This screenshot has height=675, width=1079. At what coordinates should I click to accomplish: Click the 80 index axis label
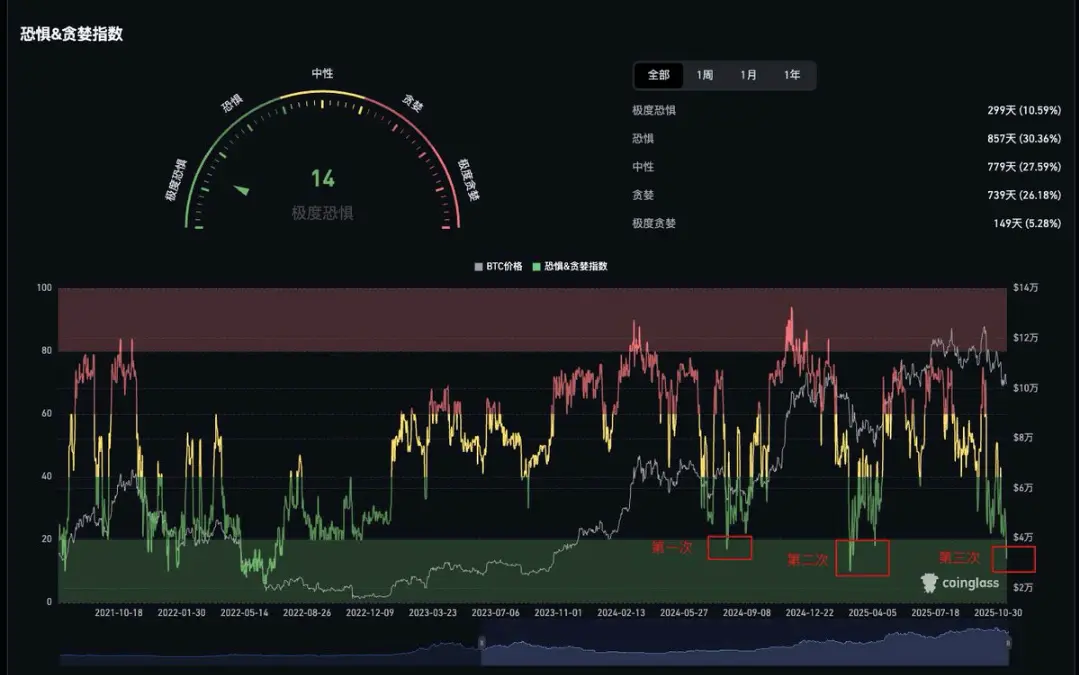tap(46, 350)
